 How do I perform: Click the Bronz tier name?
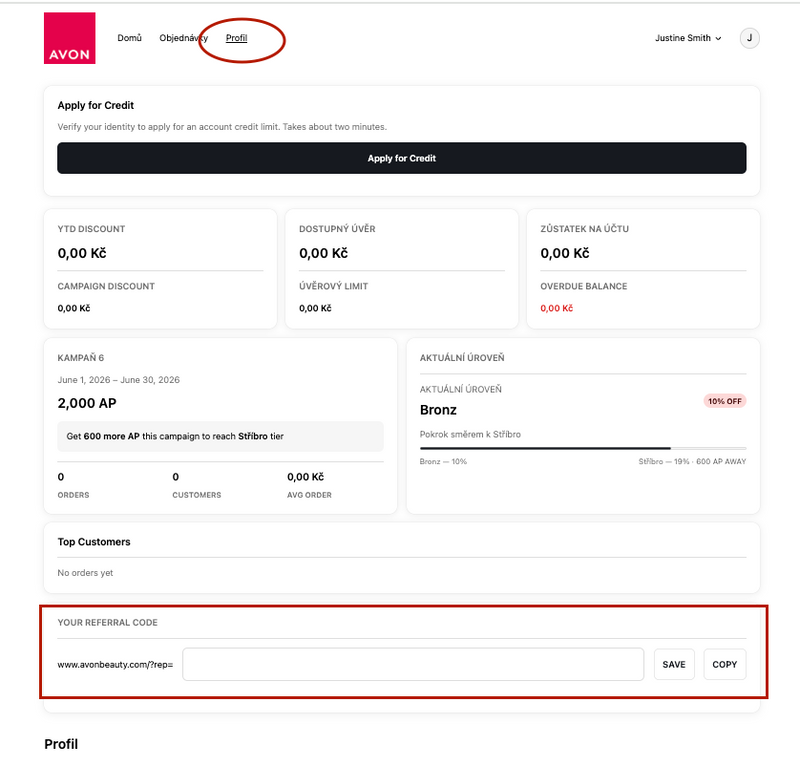[x=438, y=410]
